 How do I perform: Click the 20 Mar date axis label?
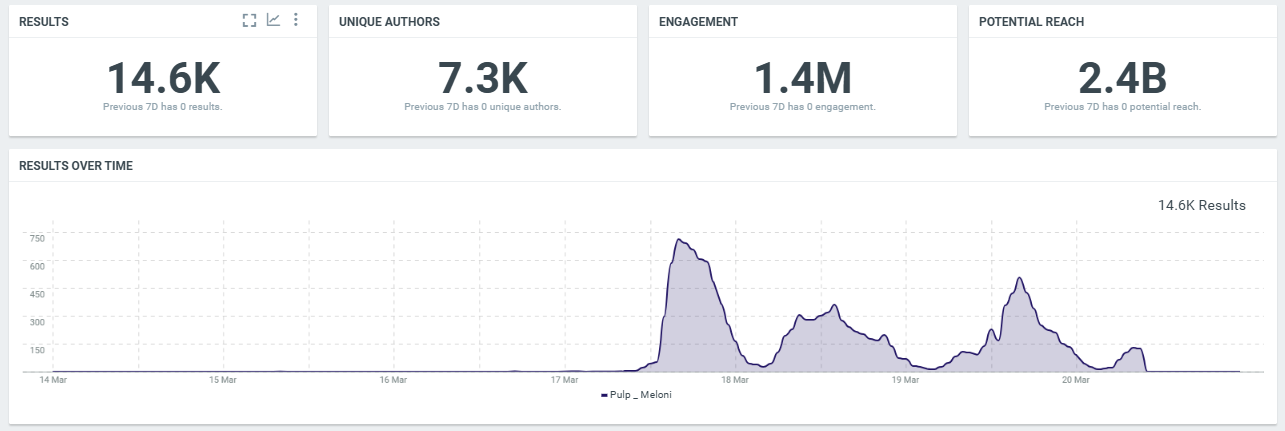[1075, 380]
